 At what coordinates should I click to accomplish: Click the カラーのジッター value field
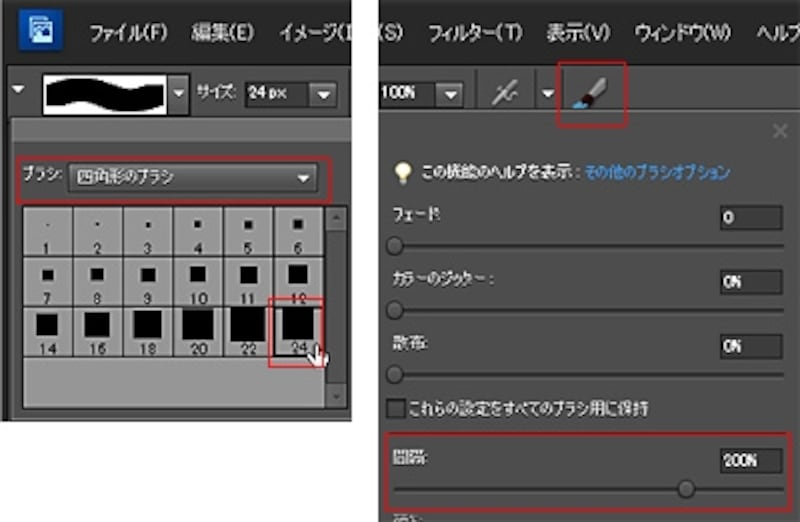pos(751,282)
